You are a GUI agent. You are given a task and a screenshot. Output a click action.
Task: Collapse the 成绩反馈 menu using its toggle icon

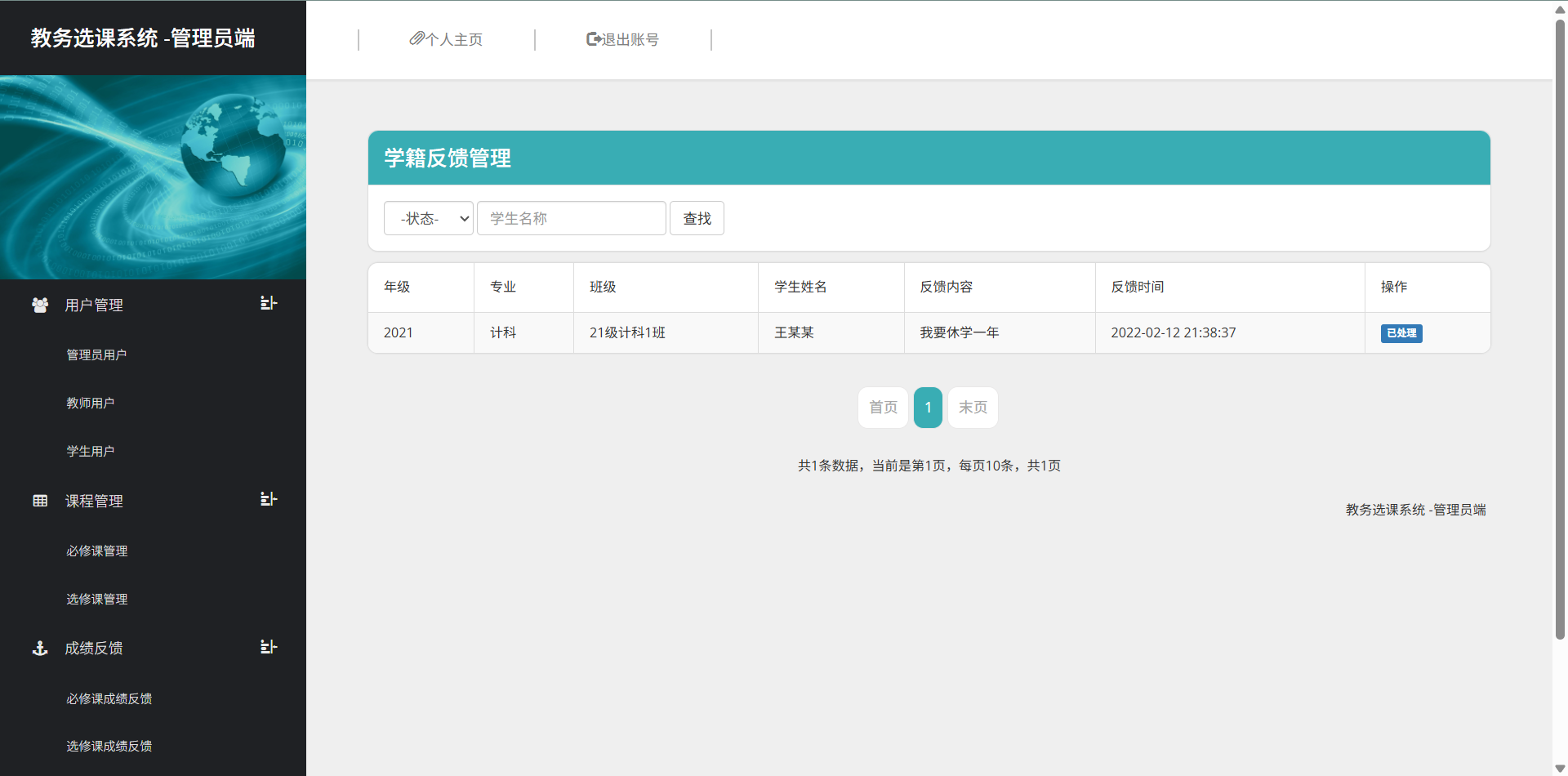[x=269, y=647]
